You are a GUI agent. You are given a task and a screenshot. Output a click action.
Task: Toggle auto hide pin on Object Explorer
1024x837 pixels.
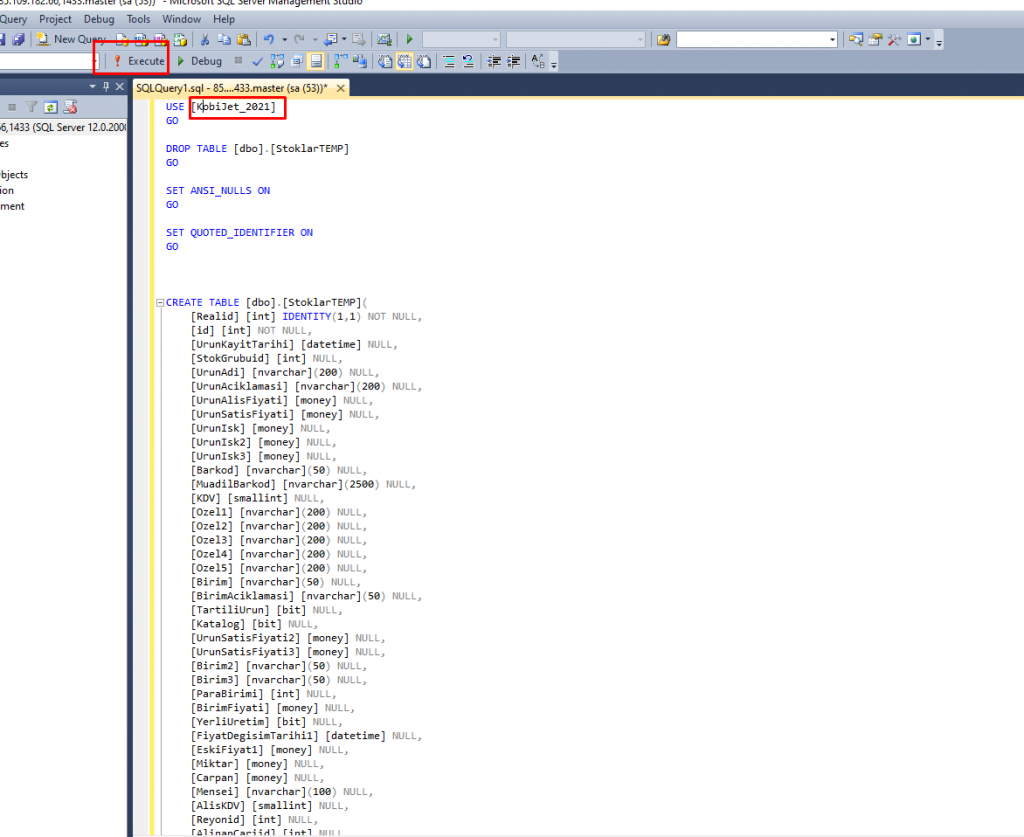pos(106,86)
